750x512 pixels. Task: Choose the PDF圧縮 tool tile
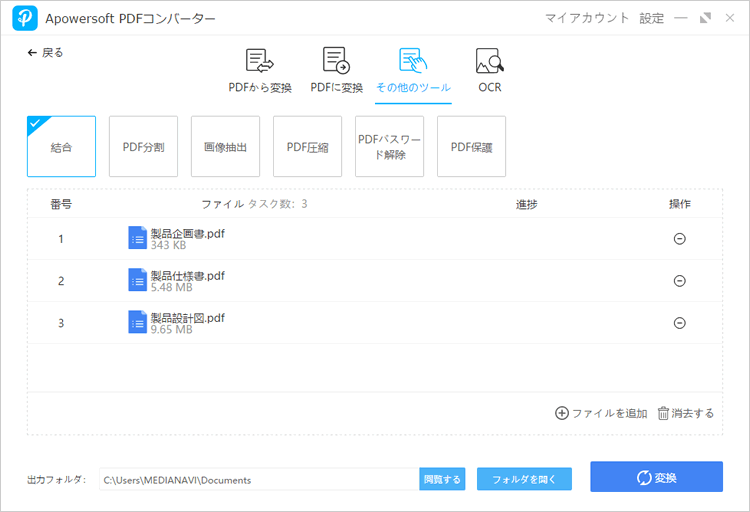[x=308, y=146]
